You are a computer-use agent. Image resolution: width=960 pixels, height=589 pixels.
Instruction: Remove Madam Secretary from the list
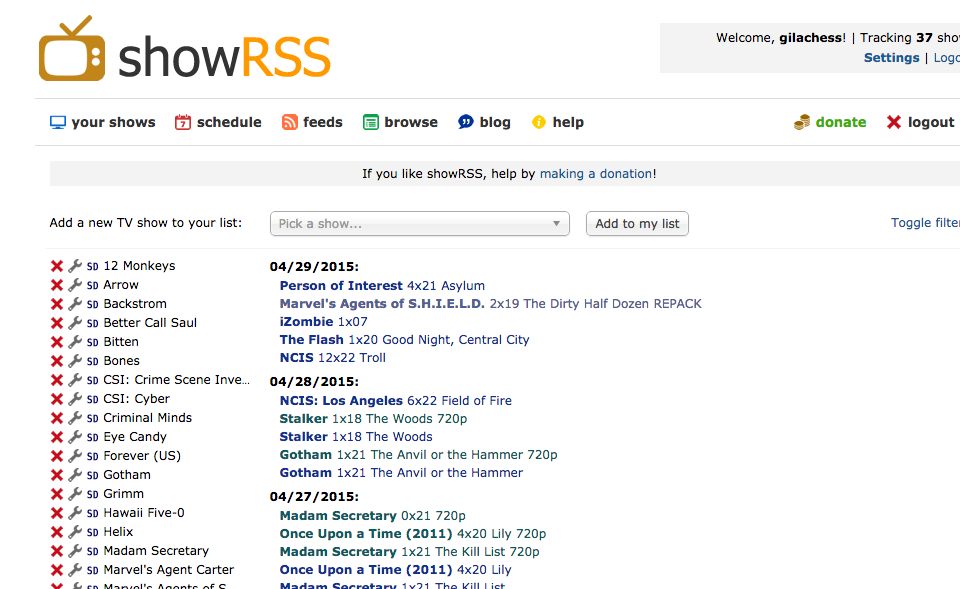[x=57, y=550]
